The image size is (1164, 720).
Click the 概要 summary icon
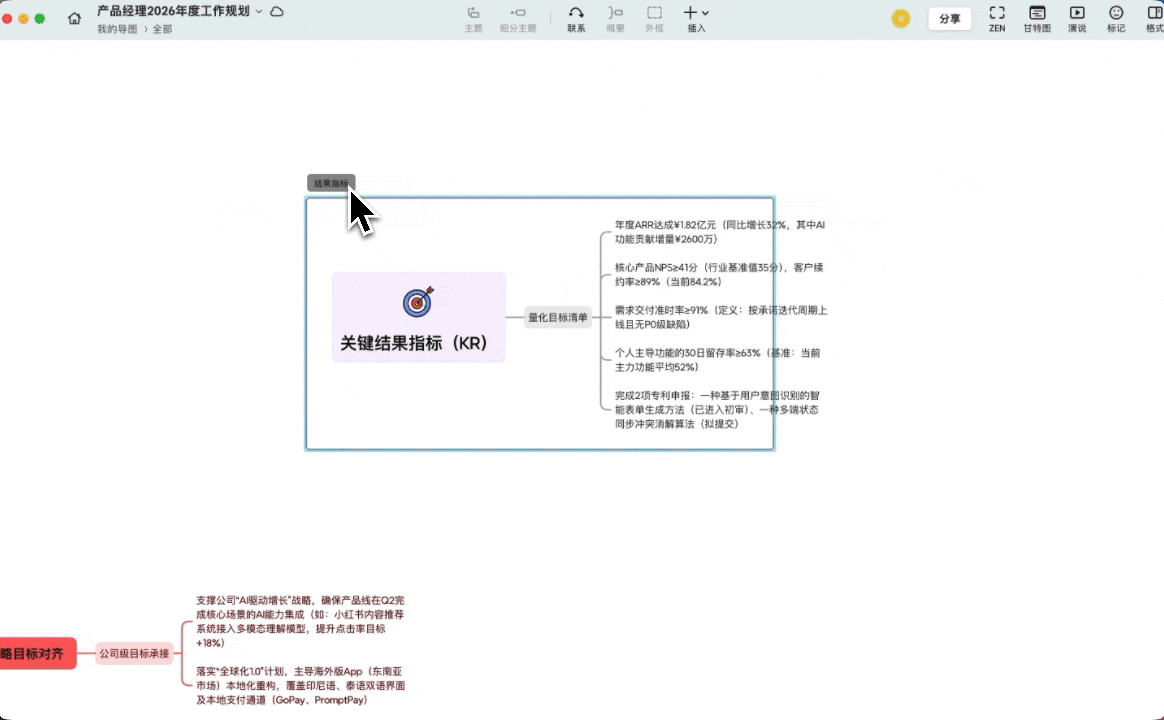pos(614,17)
